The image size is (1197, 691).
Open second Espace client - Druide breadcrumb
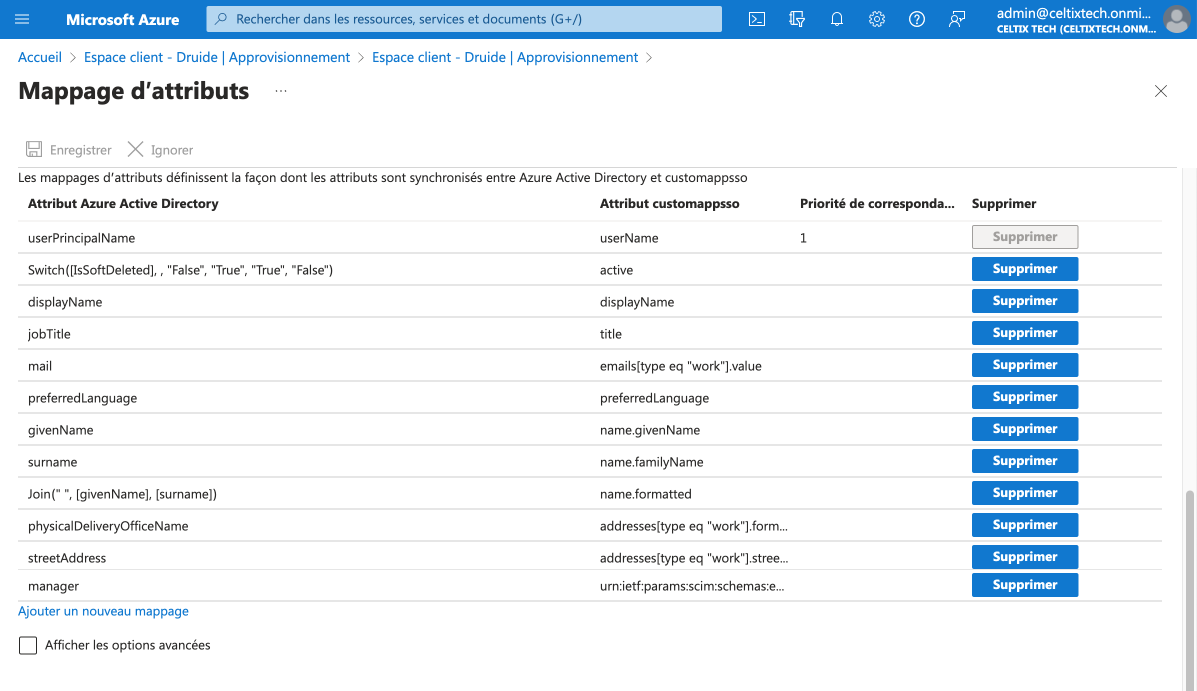505,57
